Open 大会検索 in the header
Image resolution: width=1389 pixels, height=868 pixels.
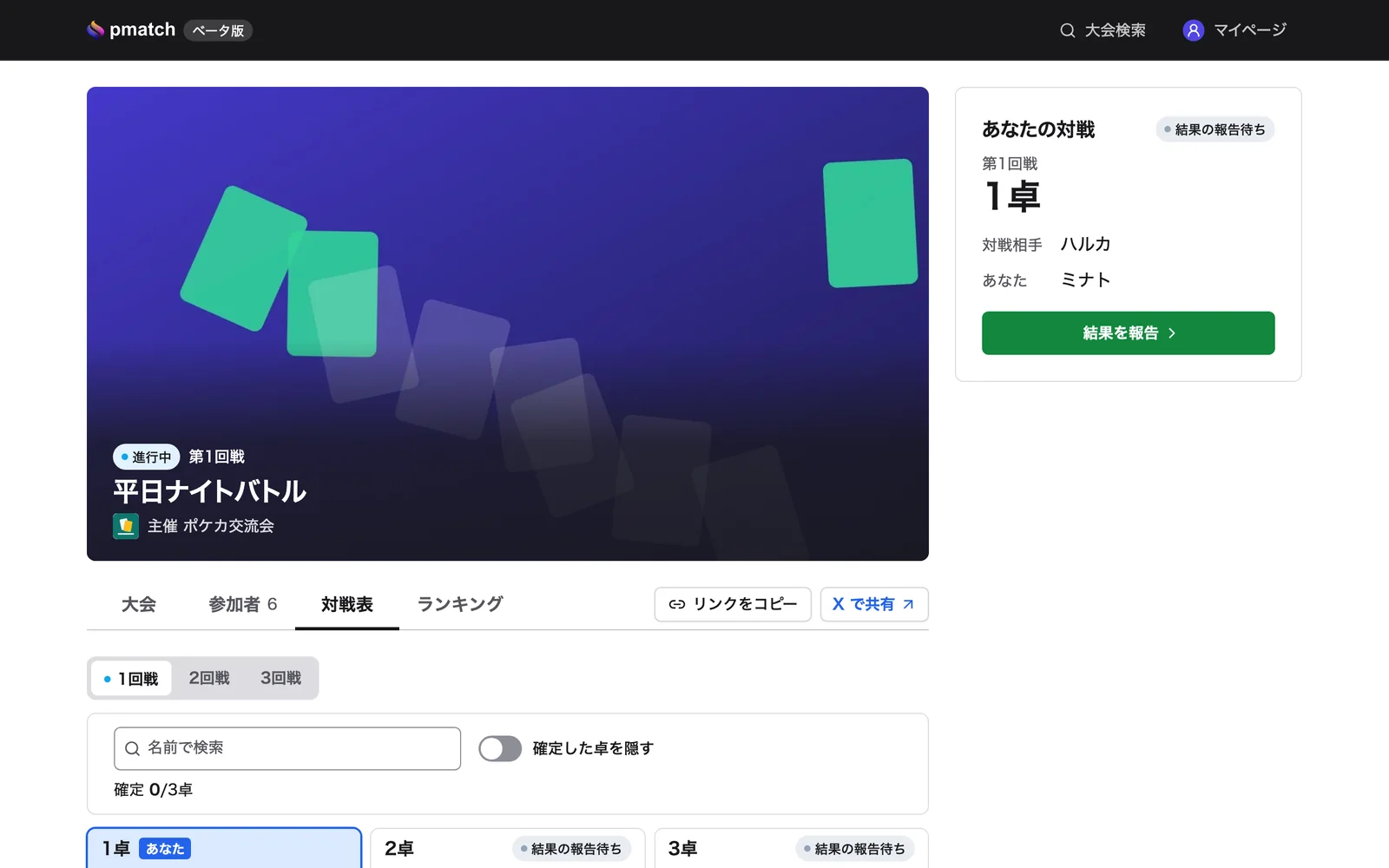click(x=1103, y=30)
